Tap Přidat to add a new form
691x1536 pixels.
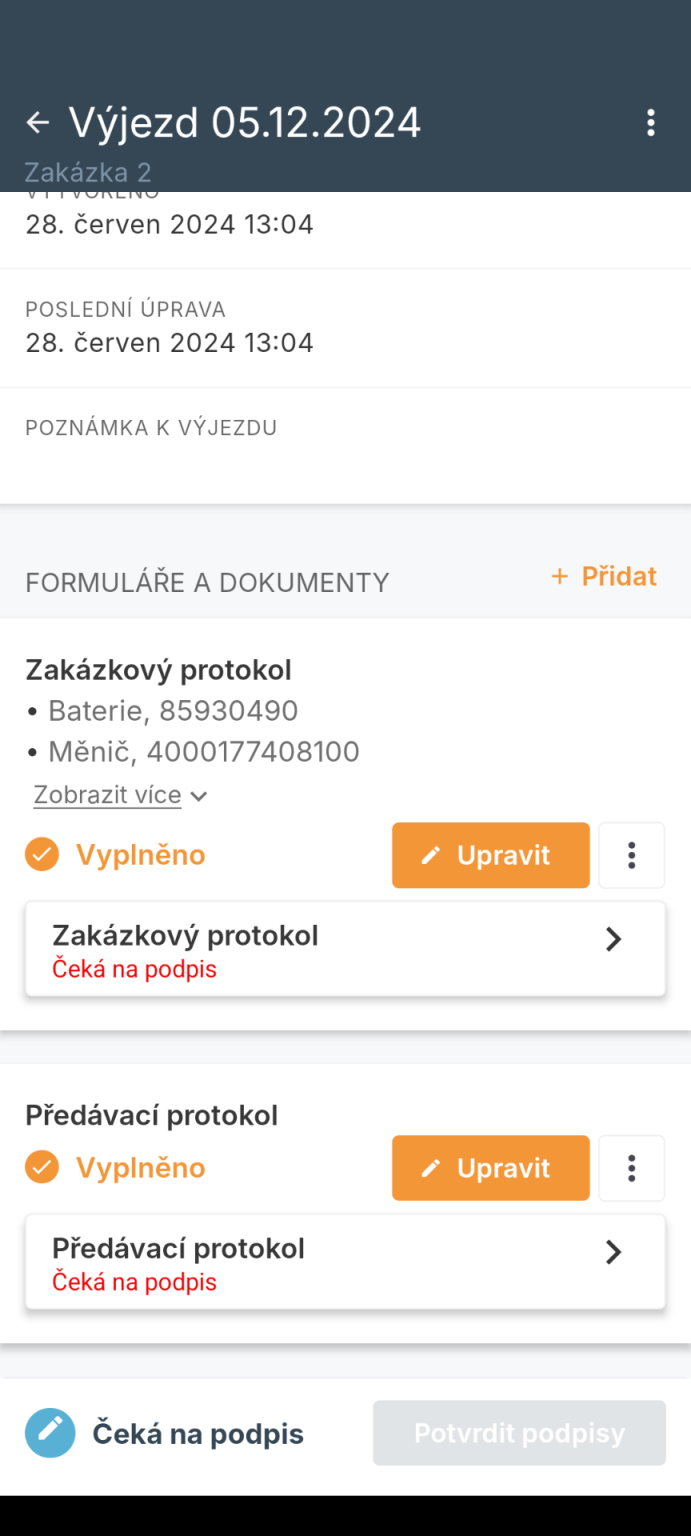point(603,577)
